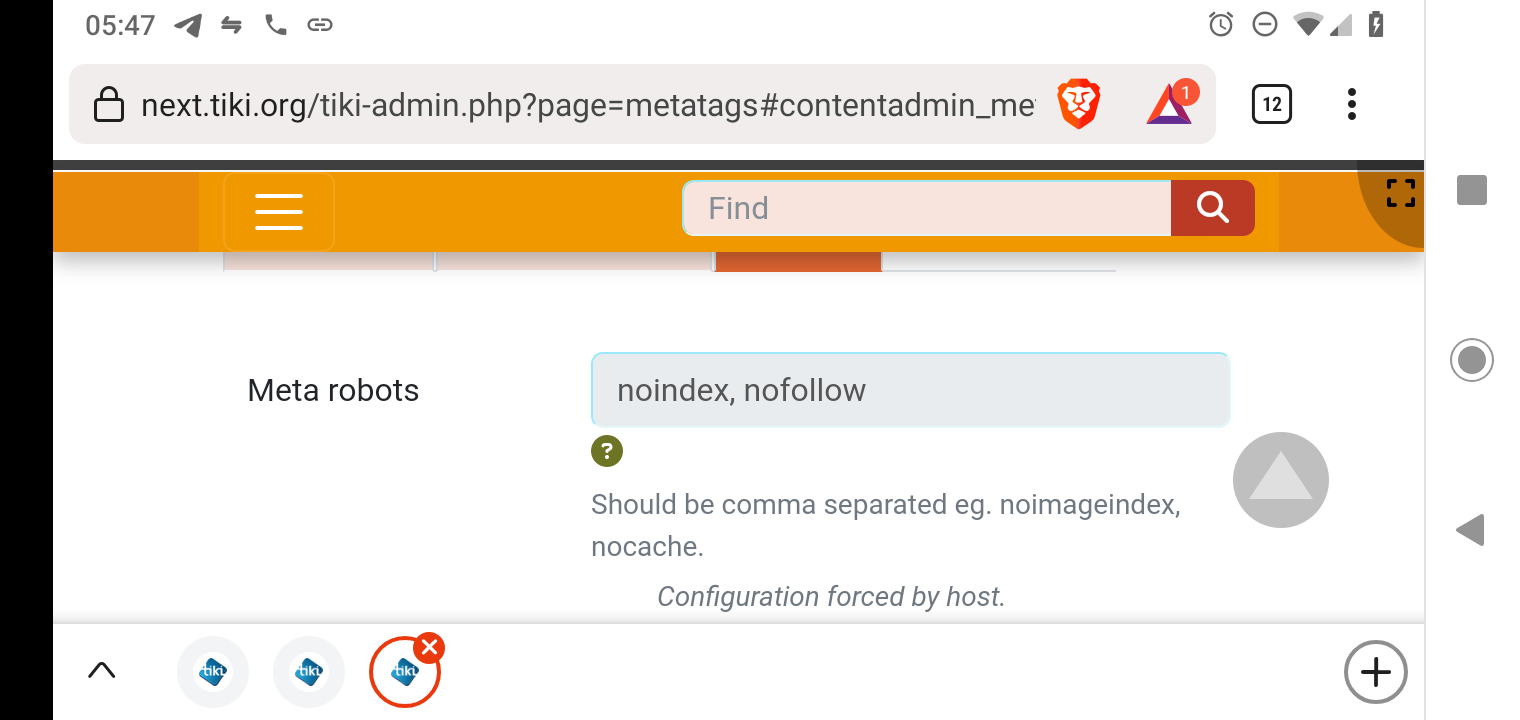
Task: Click into the Find search field
Action: pyautogui.click(x=927, y=208)
